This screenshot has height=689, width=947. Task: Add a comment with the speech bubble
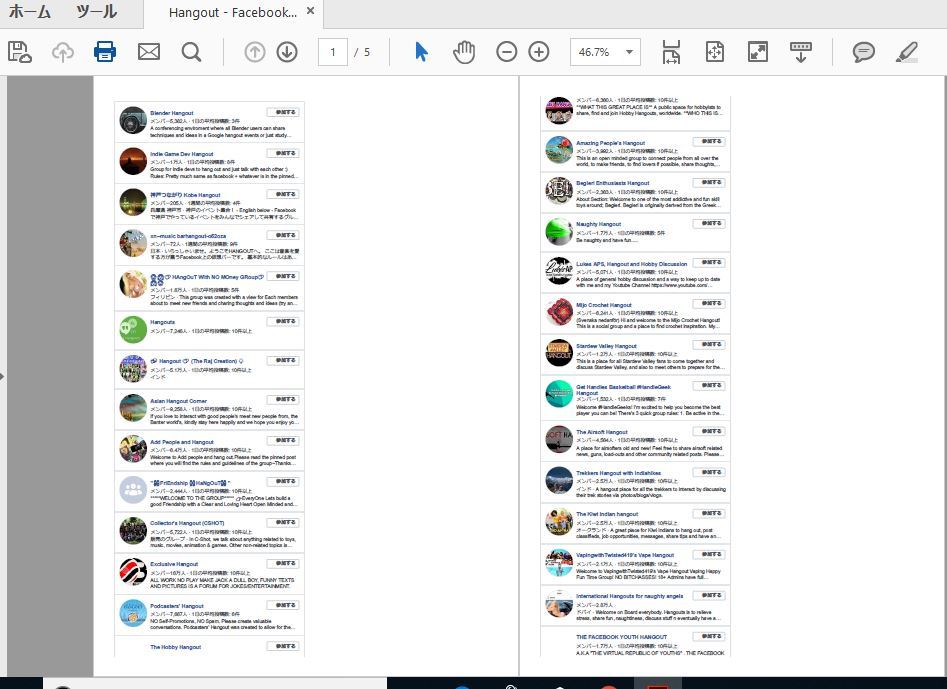pos(864,52)
